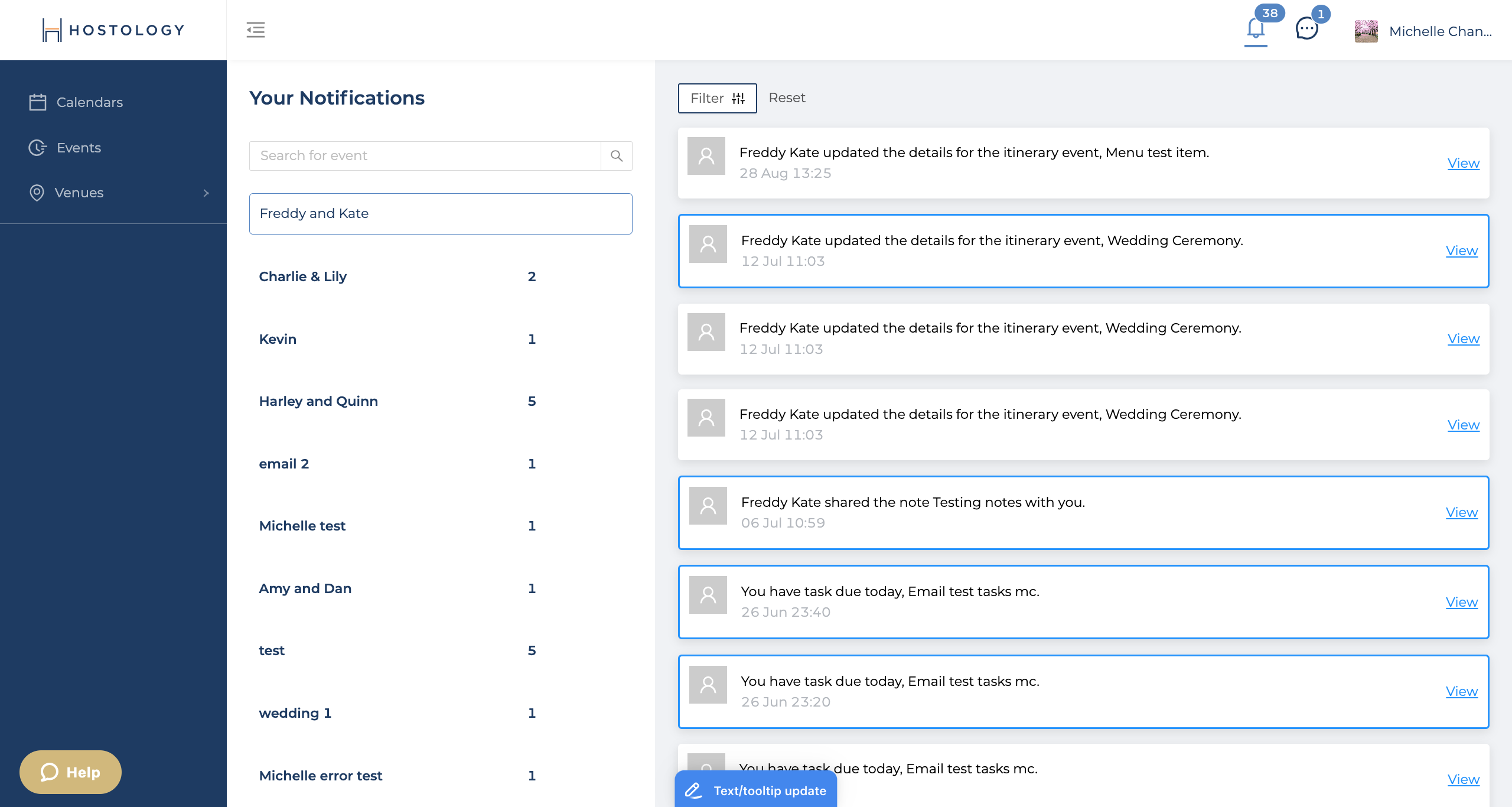Click the Venues location pin icon

(x=37, y=193)
